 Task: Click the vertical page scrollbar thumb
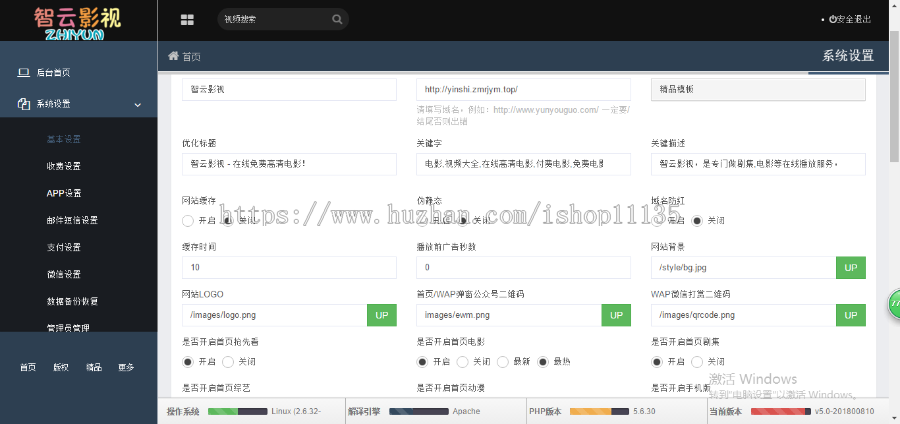click(x=894, y=96)
